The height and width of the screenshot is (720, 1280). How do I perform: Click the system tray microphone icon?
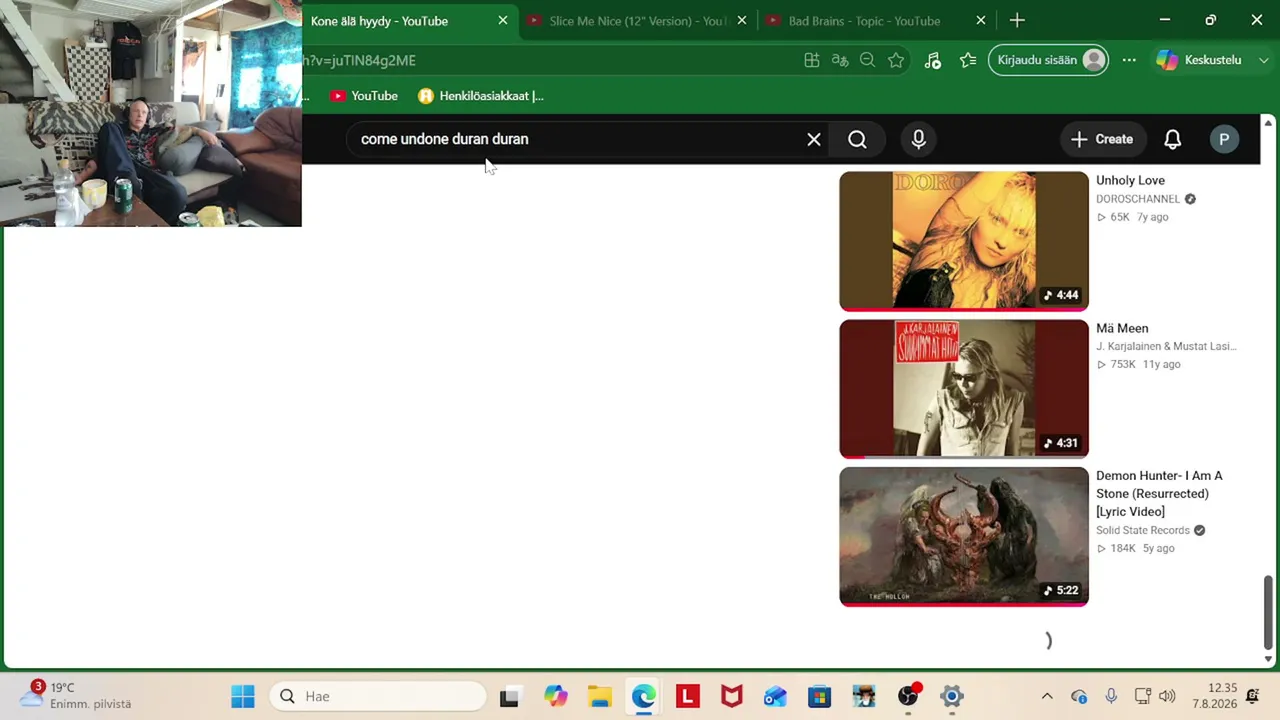(1111, 697)
